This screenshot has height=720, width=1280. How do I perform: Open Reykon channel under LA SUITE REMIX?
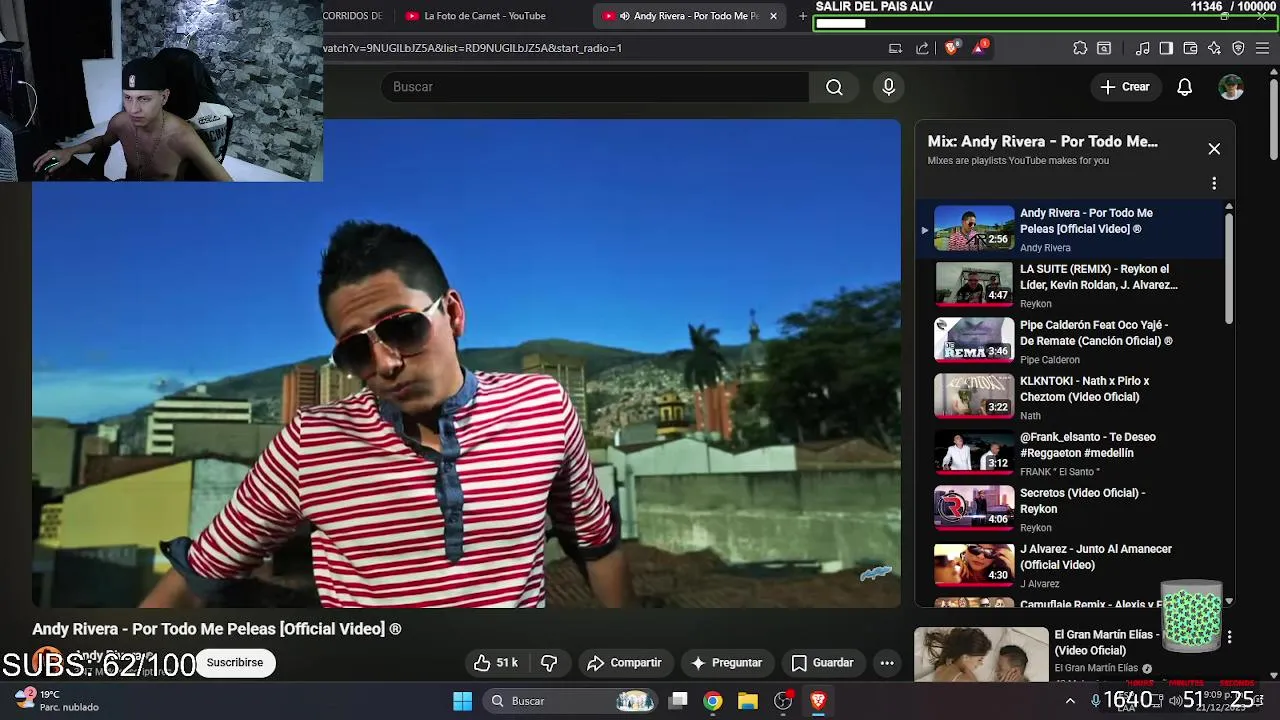point(1036,304)
